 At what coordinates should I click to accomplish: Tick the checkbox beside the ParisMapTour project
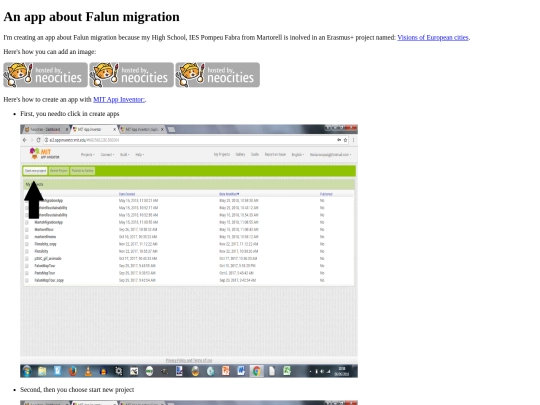[x=27, y=273]
